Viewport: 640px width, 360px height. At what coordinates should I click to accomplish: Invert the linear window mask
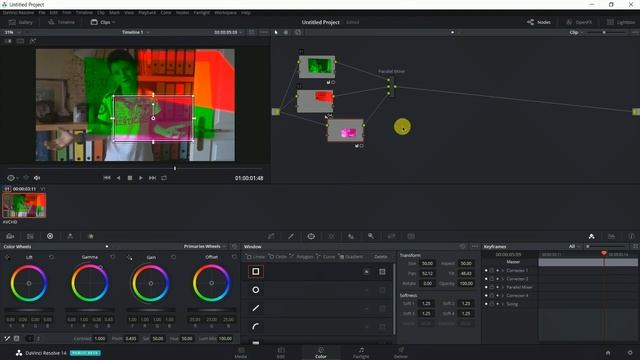click(367, 271)
